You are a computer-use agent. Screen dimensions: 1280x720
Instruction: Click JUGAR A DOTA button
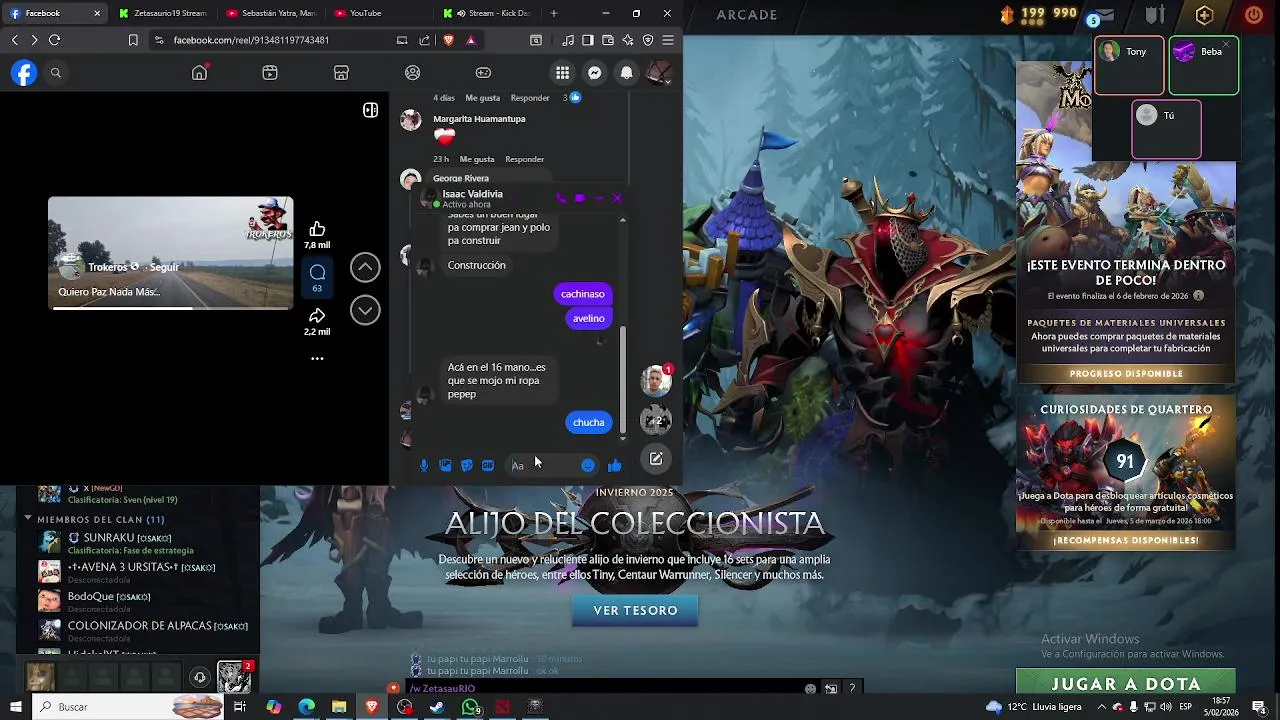pos(1126,684)
